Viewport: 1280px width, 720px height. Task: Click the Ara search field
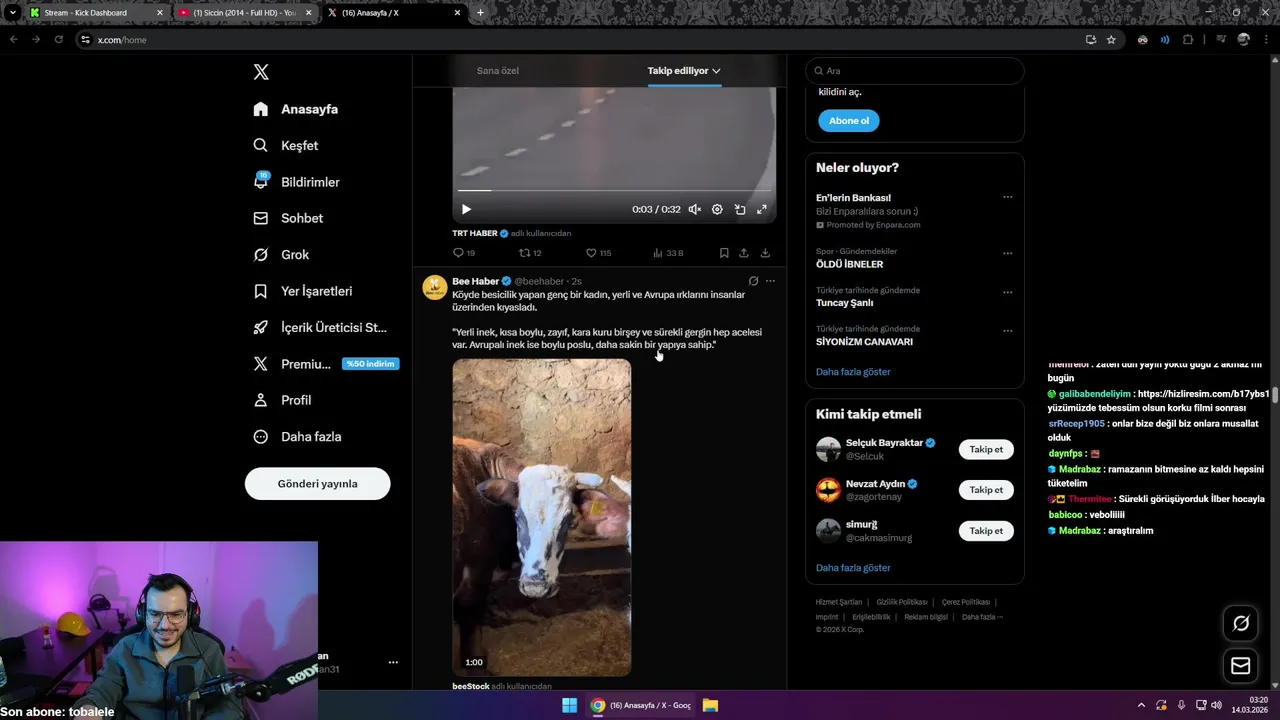pos(915,71)
